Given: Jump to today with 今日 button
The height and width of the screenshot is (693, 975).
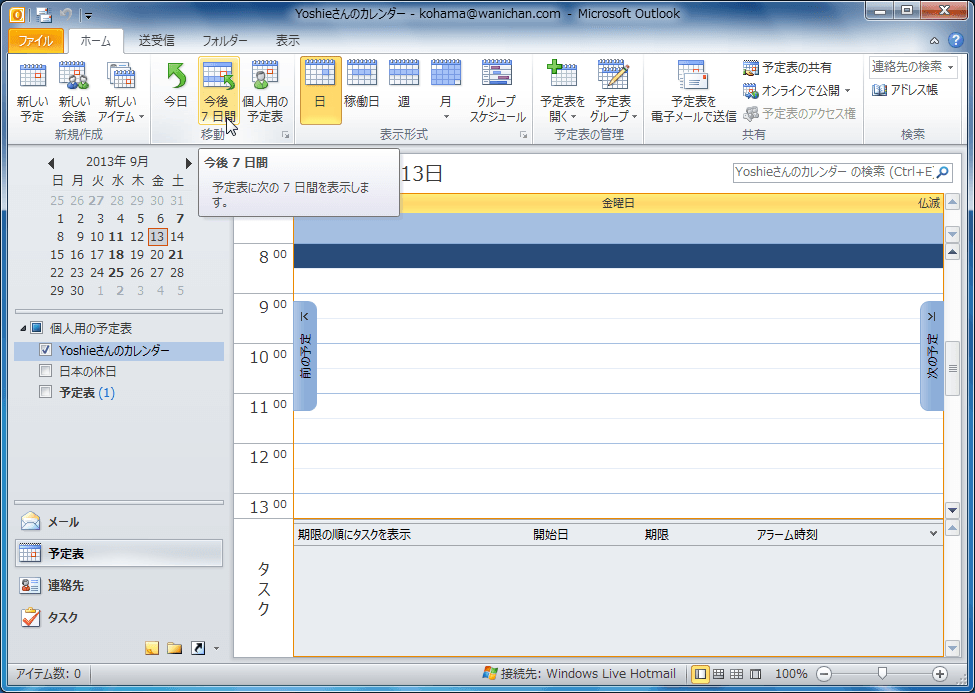Looking at the screenshot, I should point(176,91).
